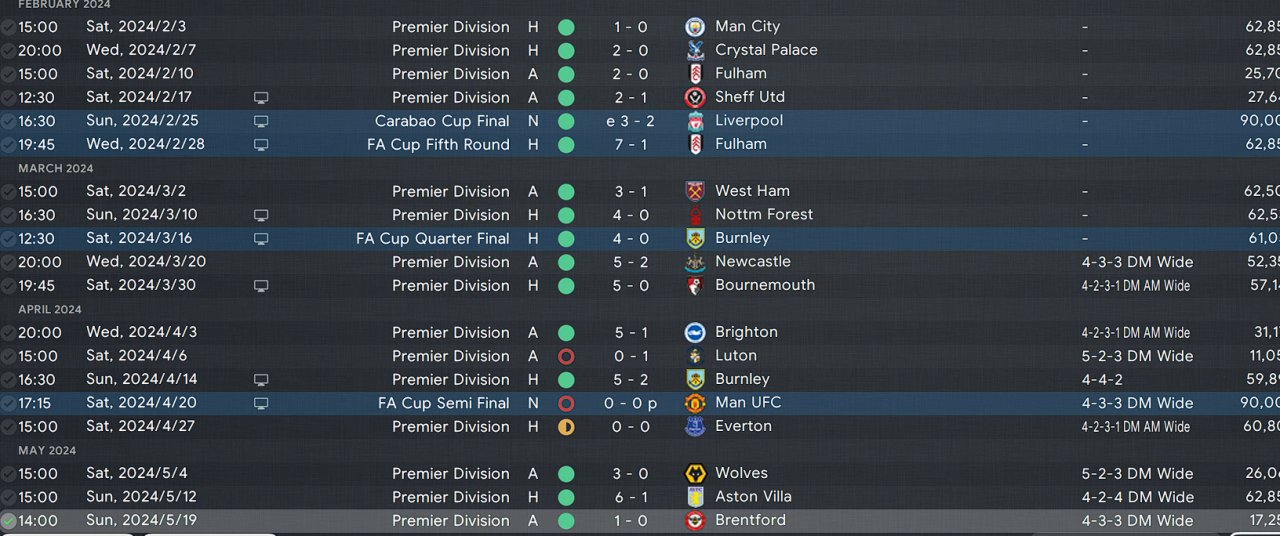Click the FA Cup Semi Final competition link
The image size is (1280, 536).
444,403
